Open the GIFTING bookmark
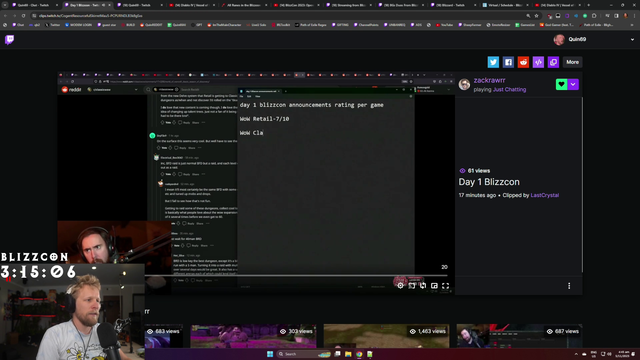 click(340, 25)
